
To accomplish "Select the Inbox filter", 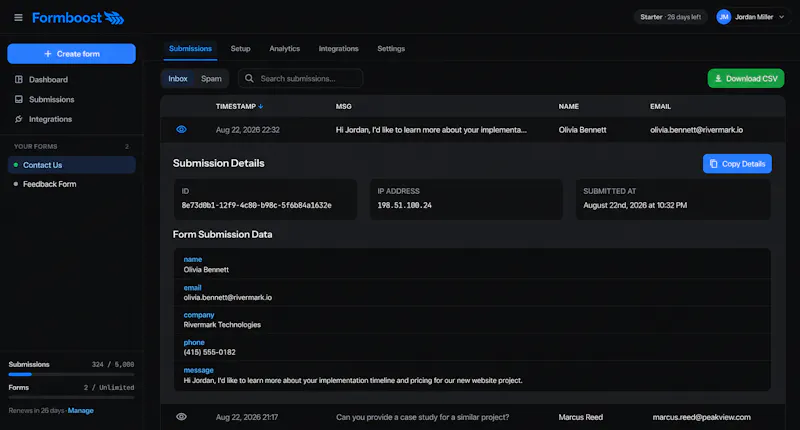I will point(178,79).
